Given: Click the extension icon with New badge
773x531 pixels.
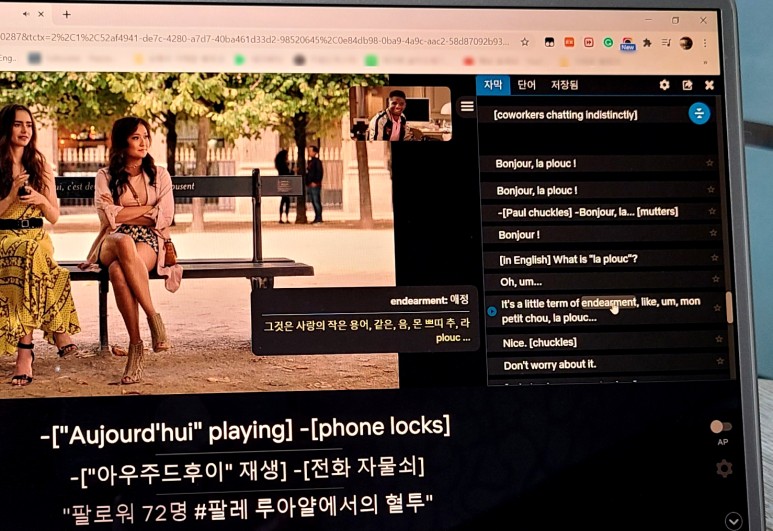Looking at the screenshot, I should pos(628,44).
